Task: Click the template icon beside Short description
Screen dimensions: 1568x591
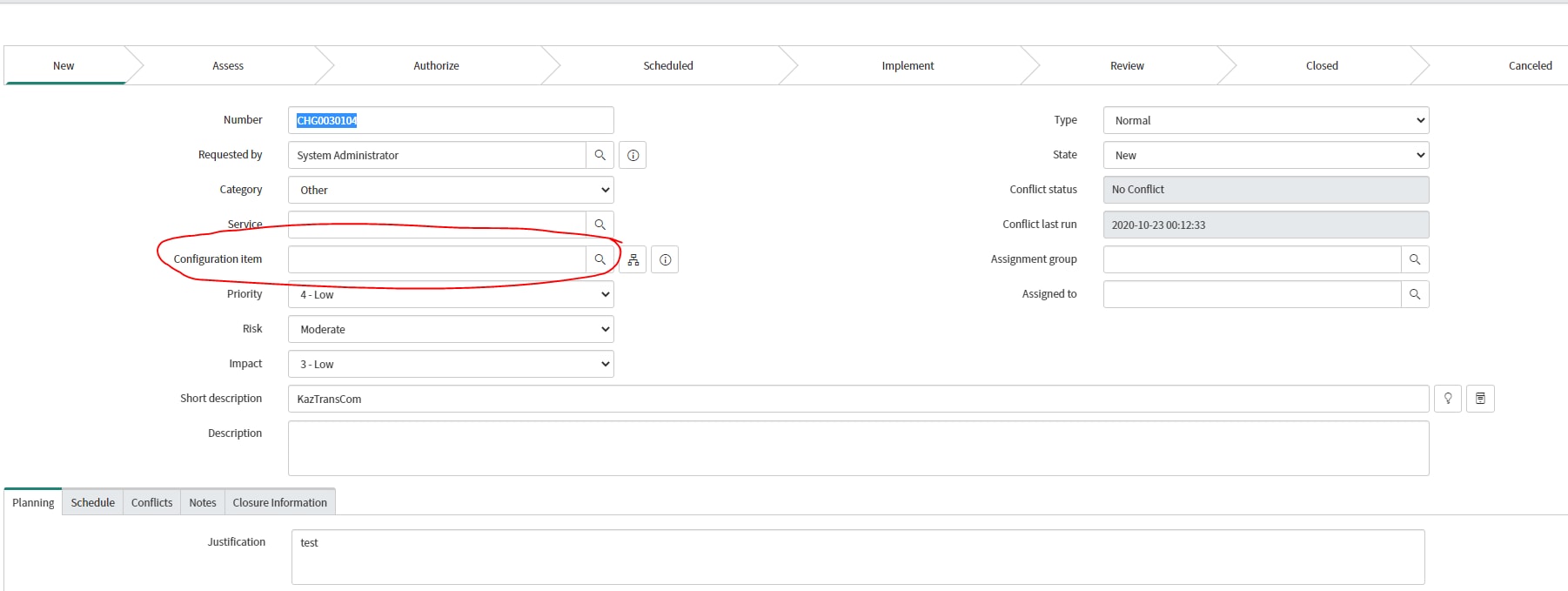Action: (1480, 399)
